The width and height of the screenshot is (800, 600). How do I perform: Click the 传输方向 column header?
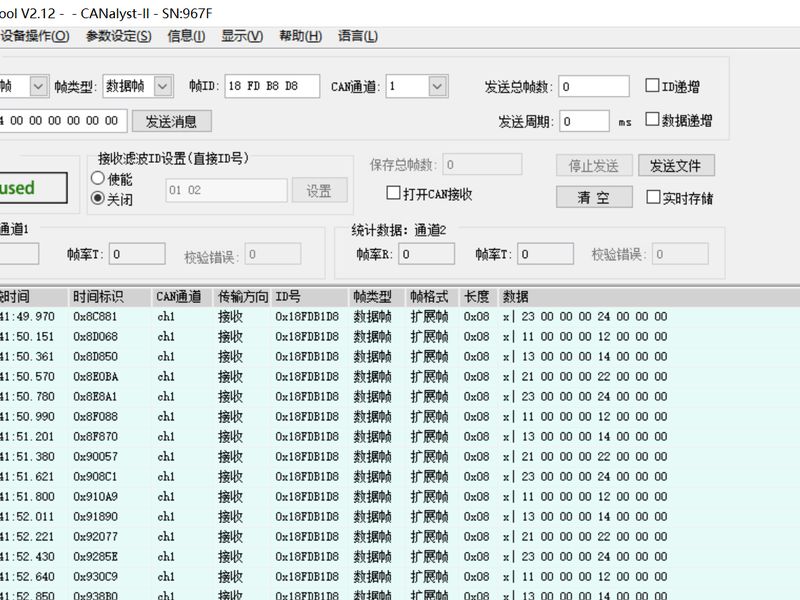tap(242, 297)
